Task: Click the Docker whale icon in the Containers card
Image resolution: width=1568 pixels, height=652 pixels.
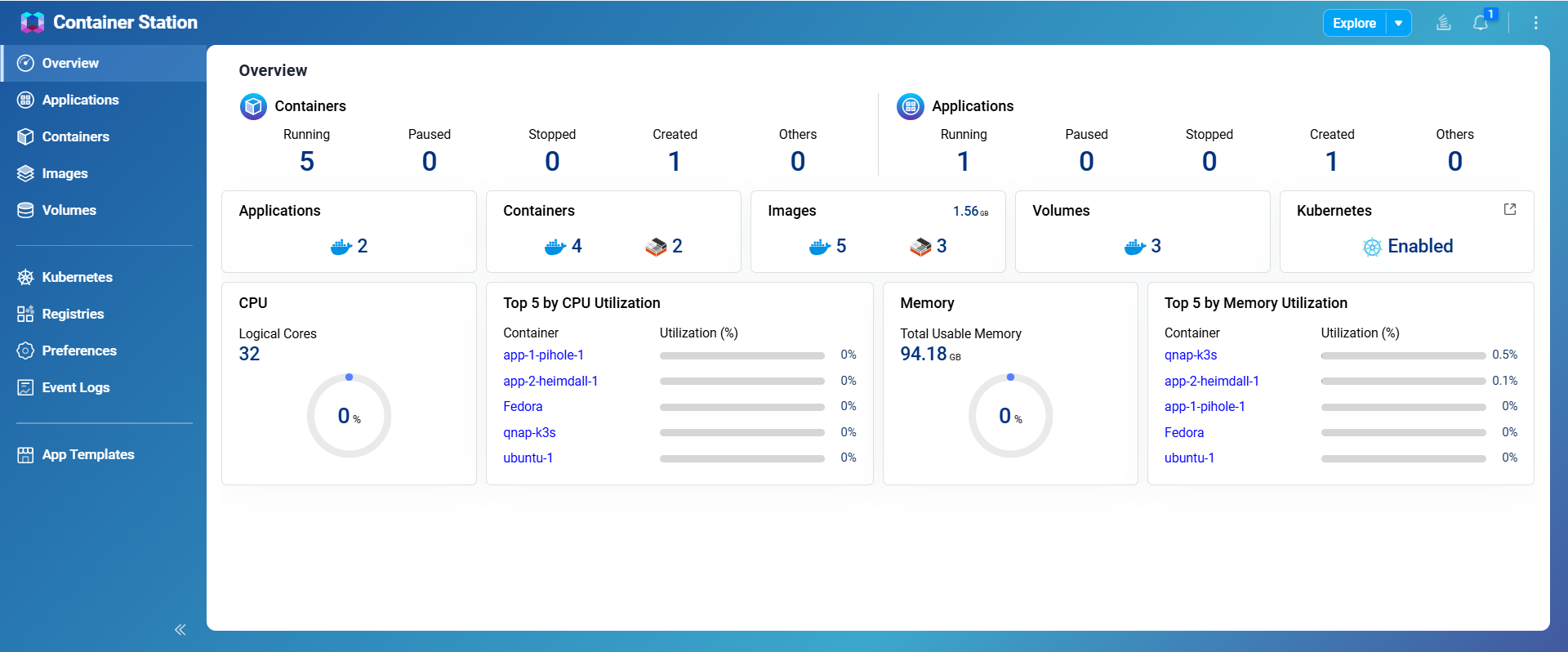Action: click(555, 247)
